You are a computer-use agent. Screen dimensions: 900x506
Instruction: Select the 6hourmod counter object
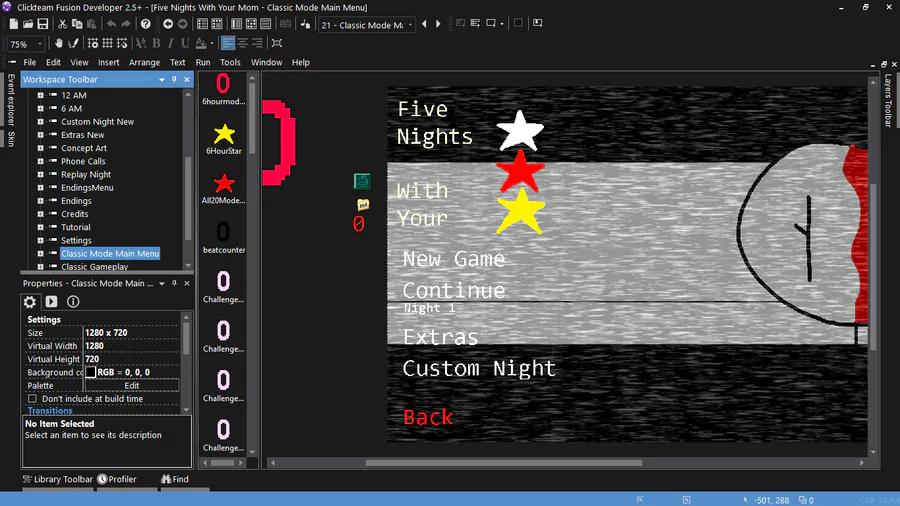pos(224,89)
